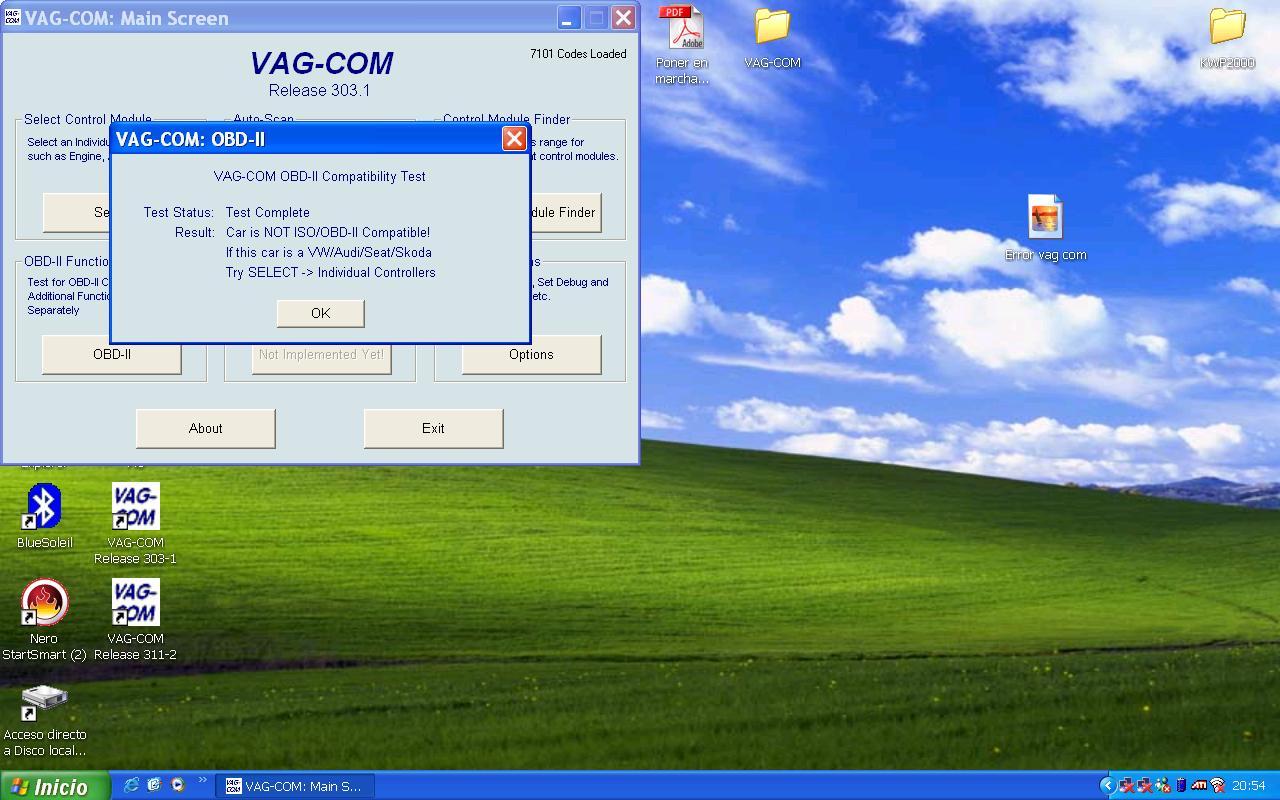Click the Messenger tray icon
This screenshot has width=1280, height=800.
(1163, 785)
